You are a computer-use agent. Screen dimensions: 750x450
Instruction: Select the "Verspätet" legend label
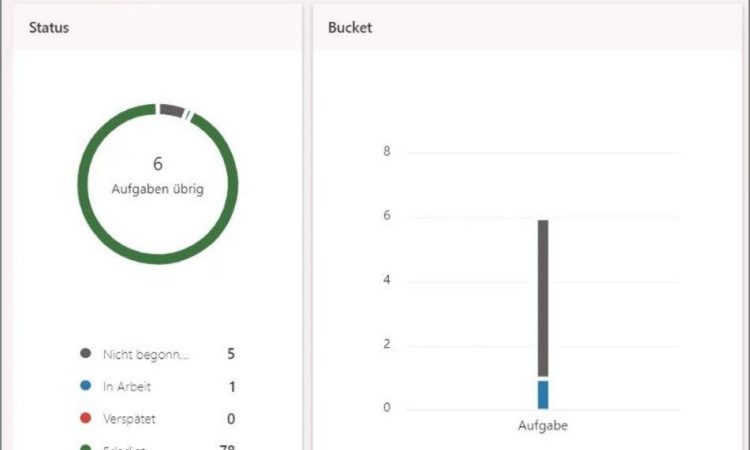[129, 419]
